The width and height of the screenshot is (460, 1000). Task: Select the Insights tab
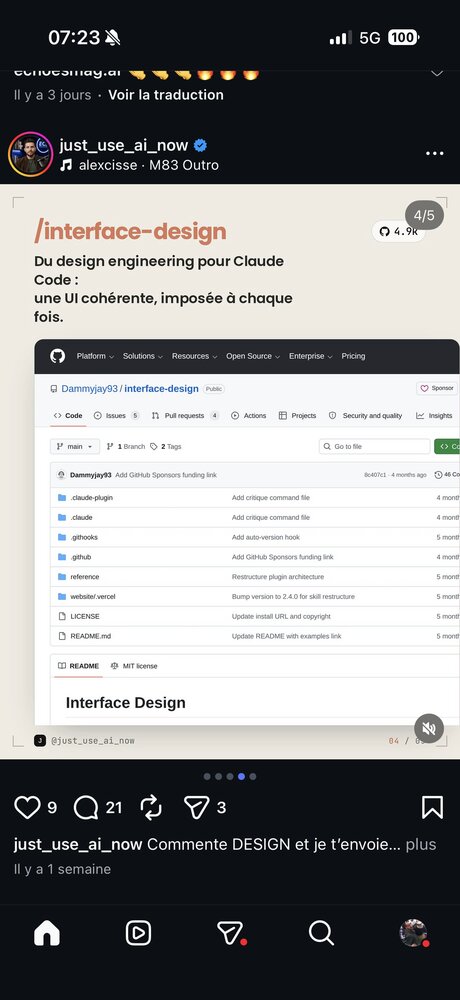coord(434,415)
